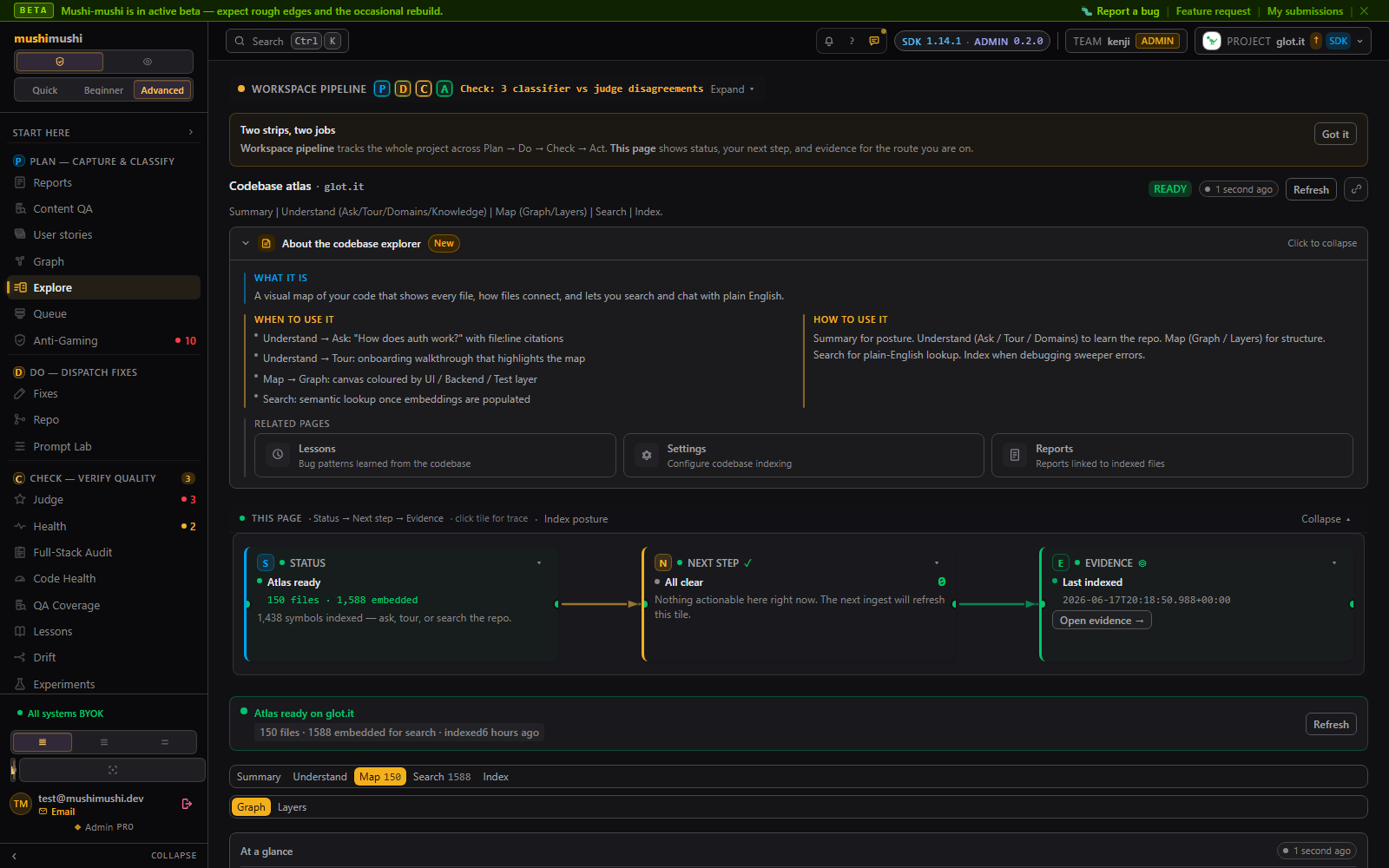1389x868 pixels.
Task: Select pipeline stage A badge
Action: [444, 89]
